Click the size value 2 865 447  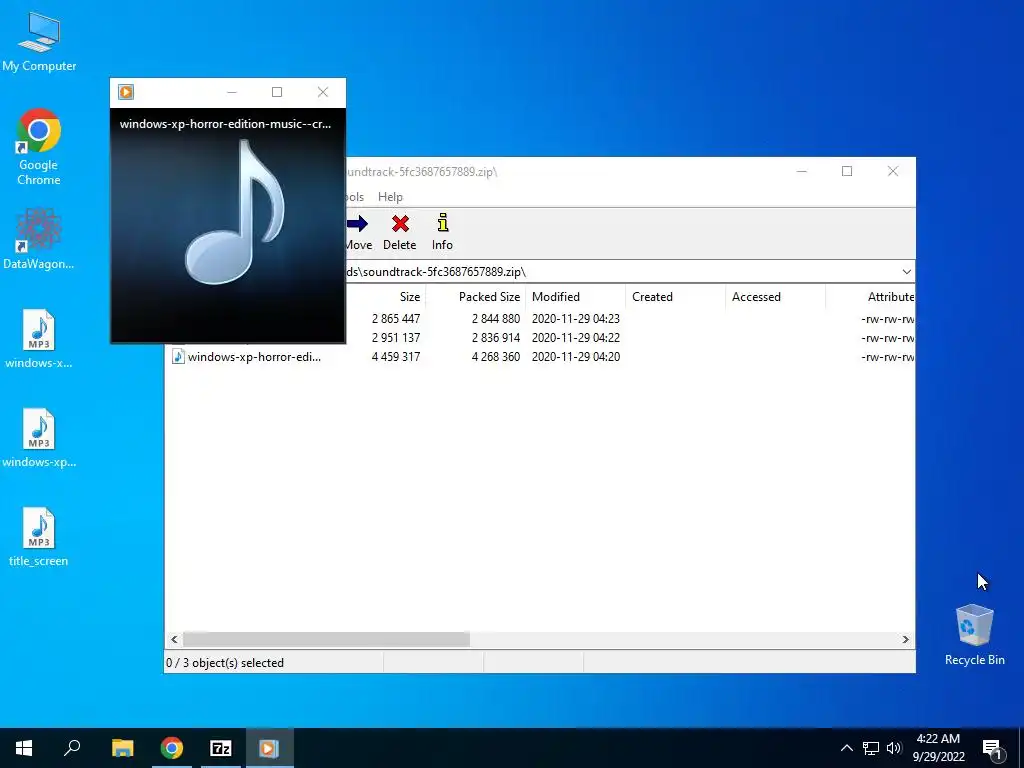(x=396, y=319)
